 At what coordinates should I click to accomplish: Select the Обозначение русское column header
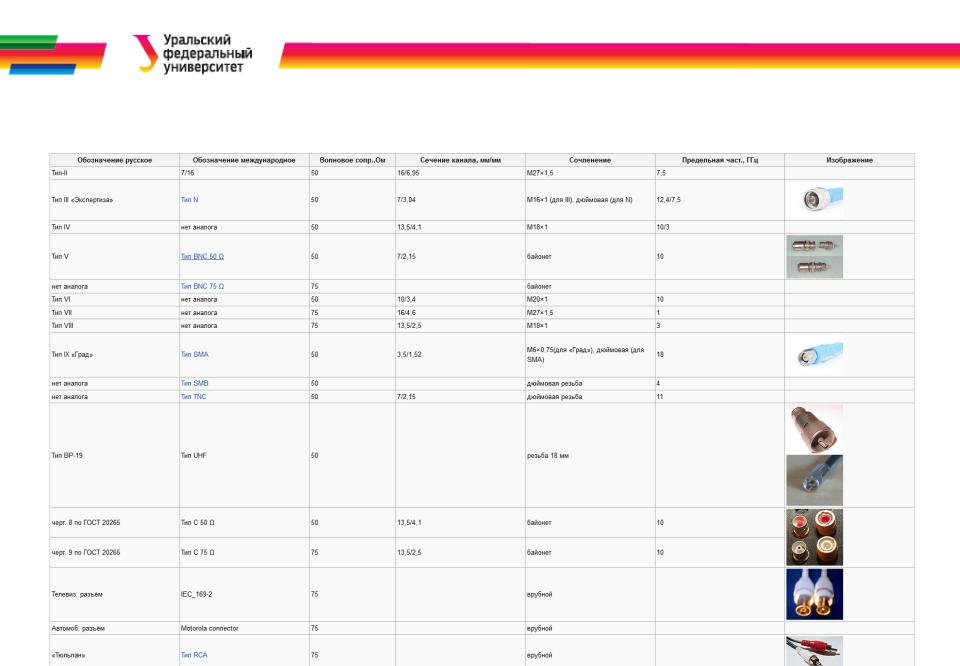pos(114,160)
